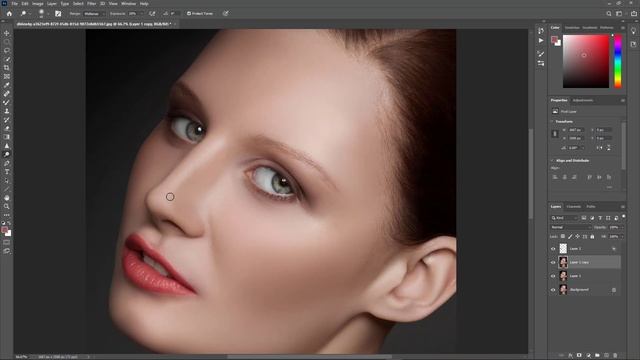Switch to the Swatches tab

click(572, 28)
